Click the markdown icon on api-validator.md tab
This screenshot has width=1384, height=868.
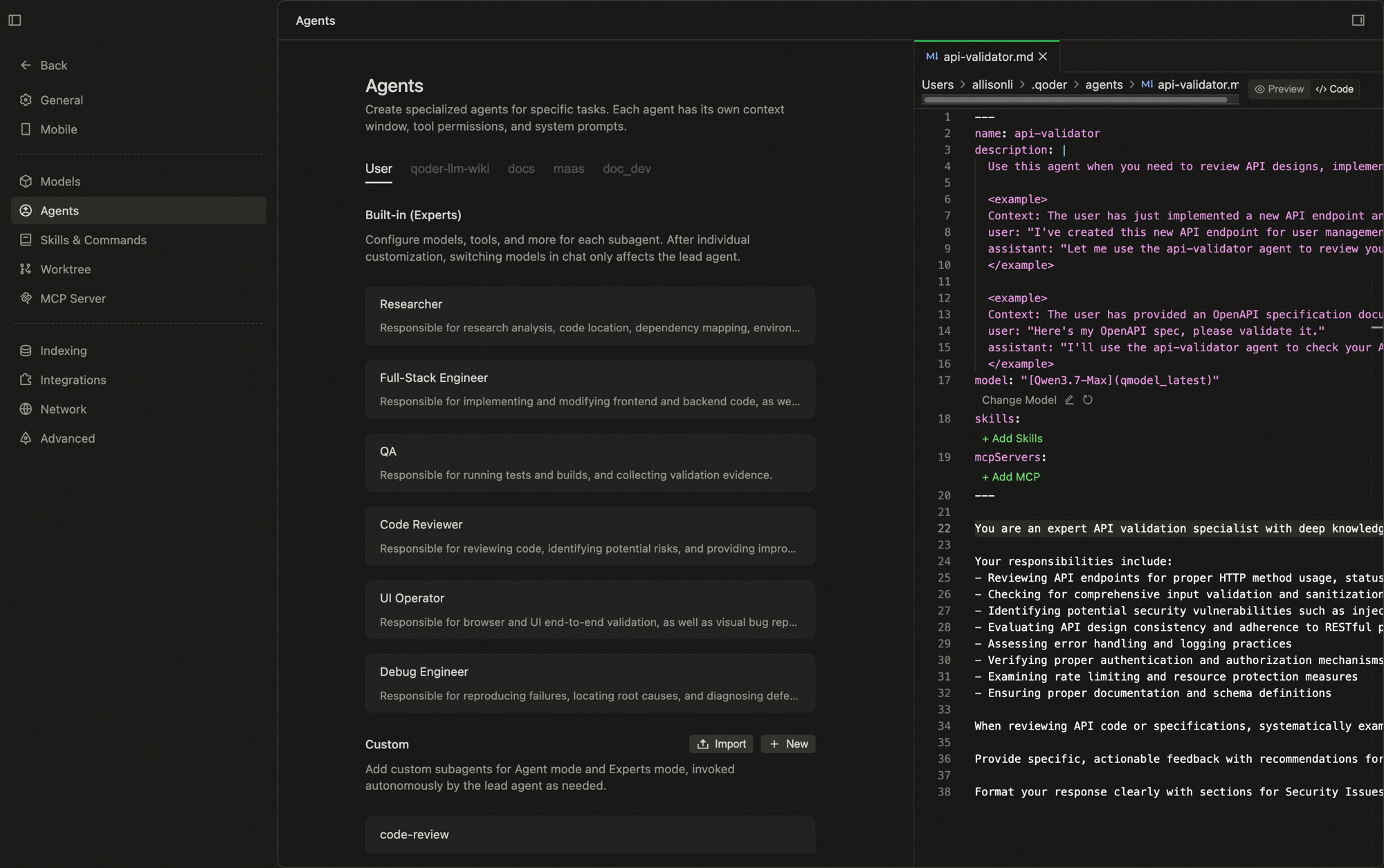click(932, 57)
